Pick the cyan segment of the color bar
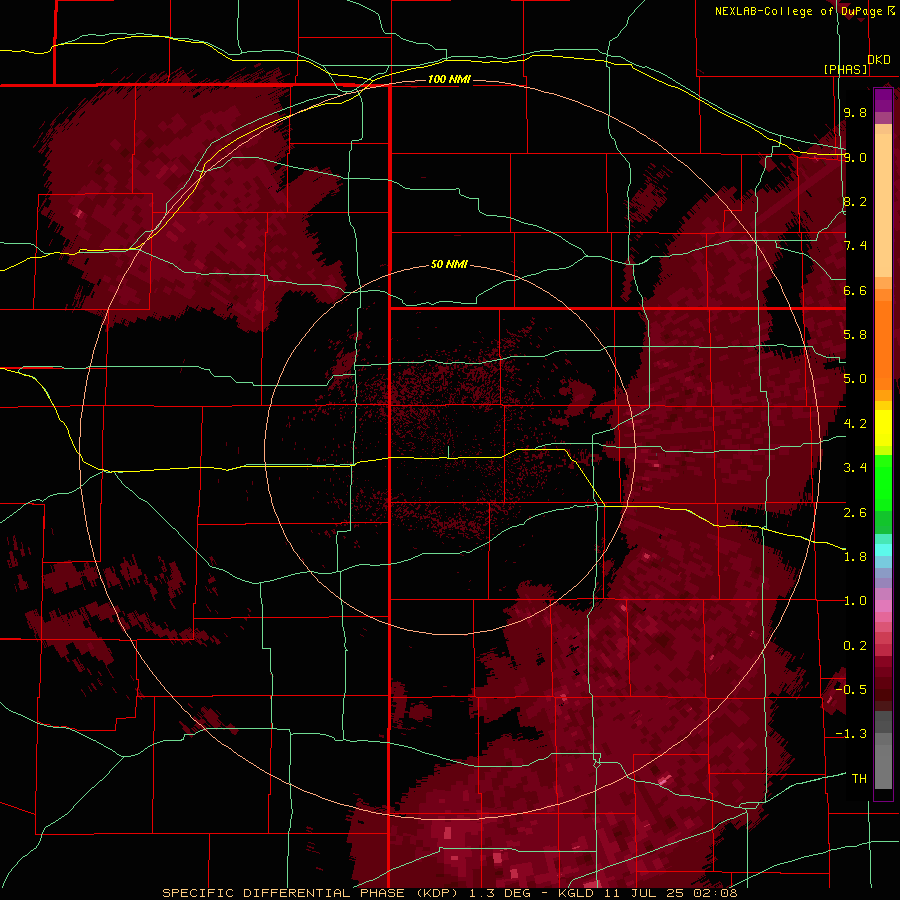900x900 pixels. [x=883, y=549]
